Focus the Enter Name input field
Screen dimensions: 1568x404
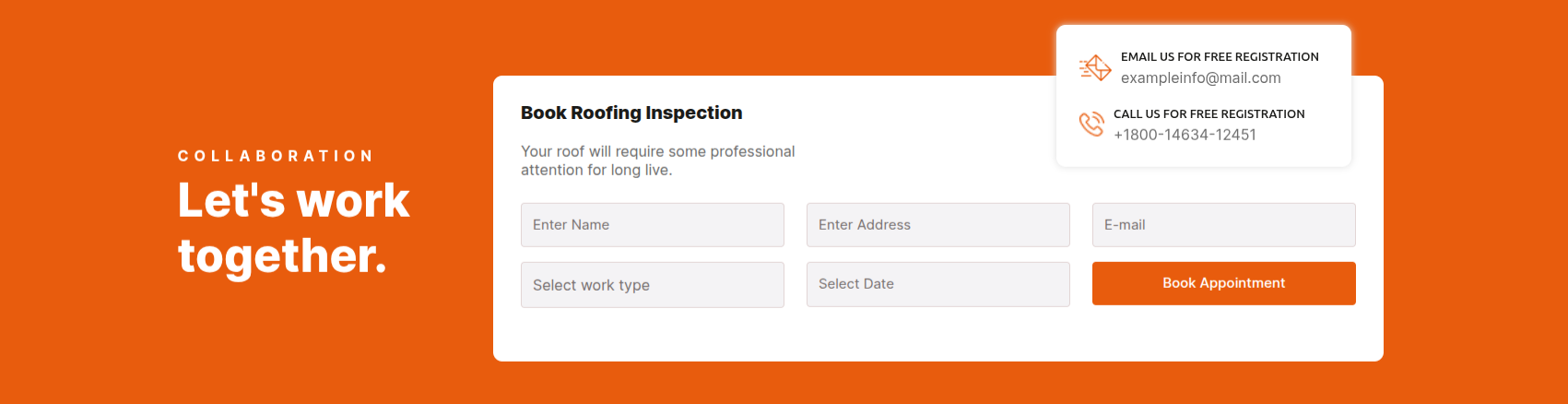click(x=652, y=225)
